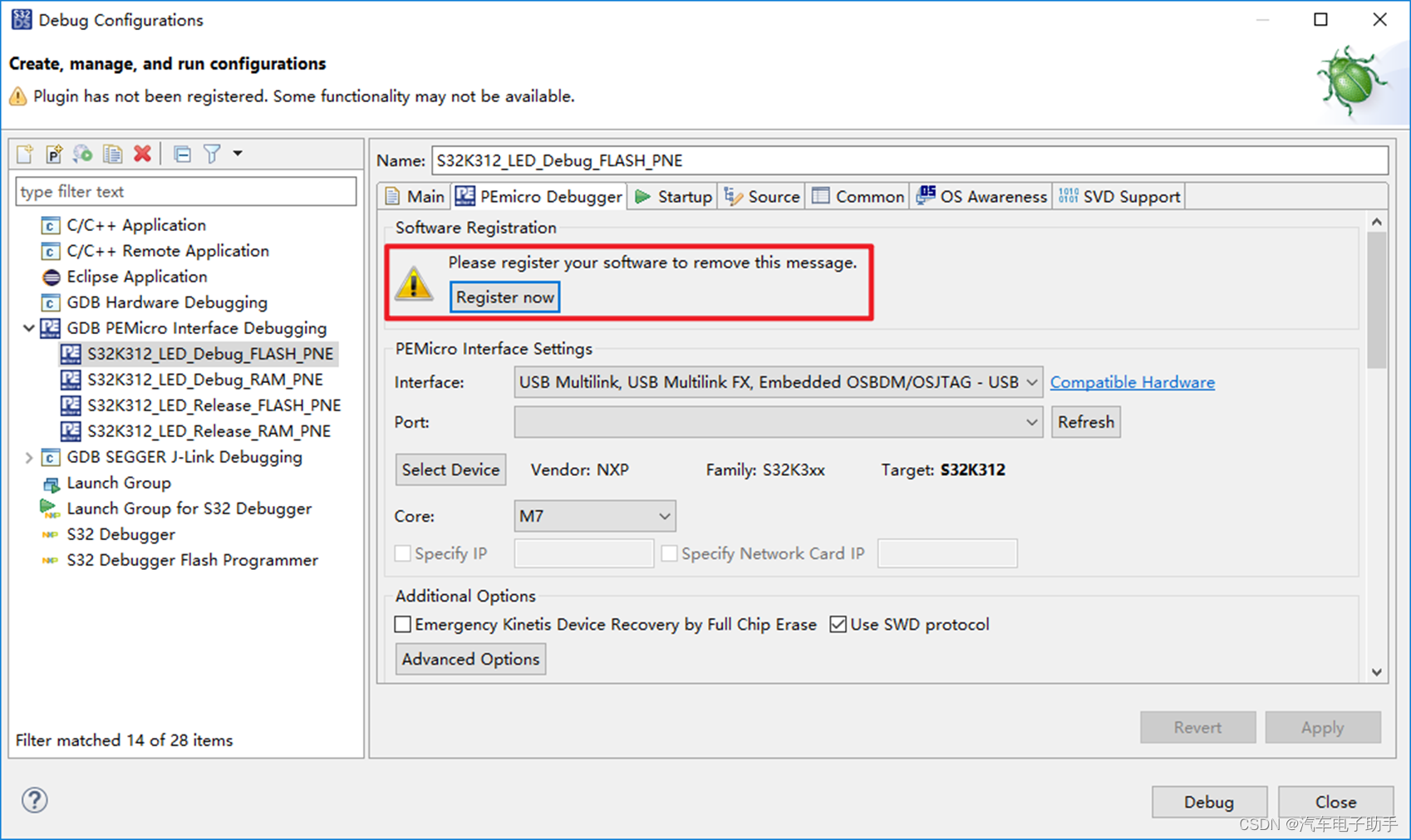This screenshot has width=1411, height=840.
Task: Click the Launch Group icon
Action: (x=51, y=483)
